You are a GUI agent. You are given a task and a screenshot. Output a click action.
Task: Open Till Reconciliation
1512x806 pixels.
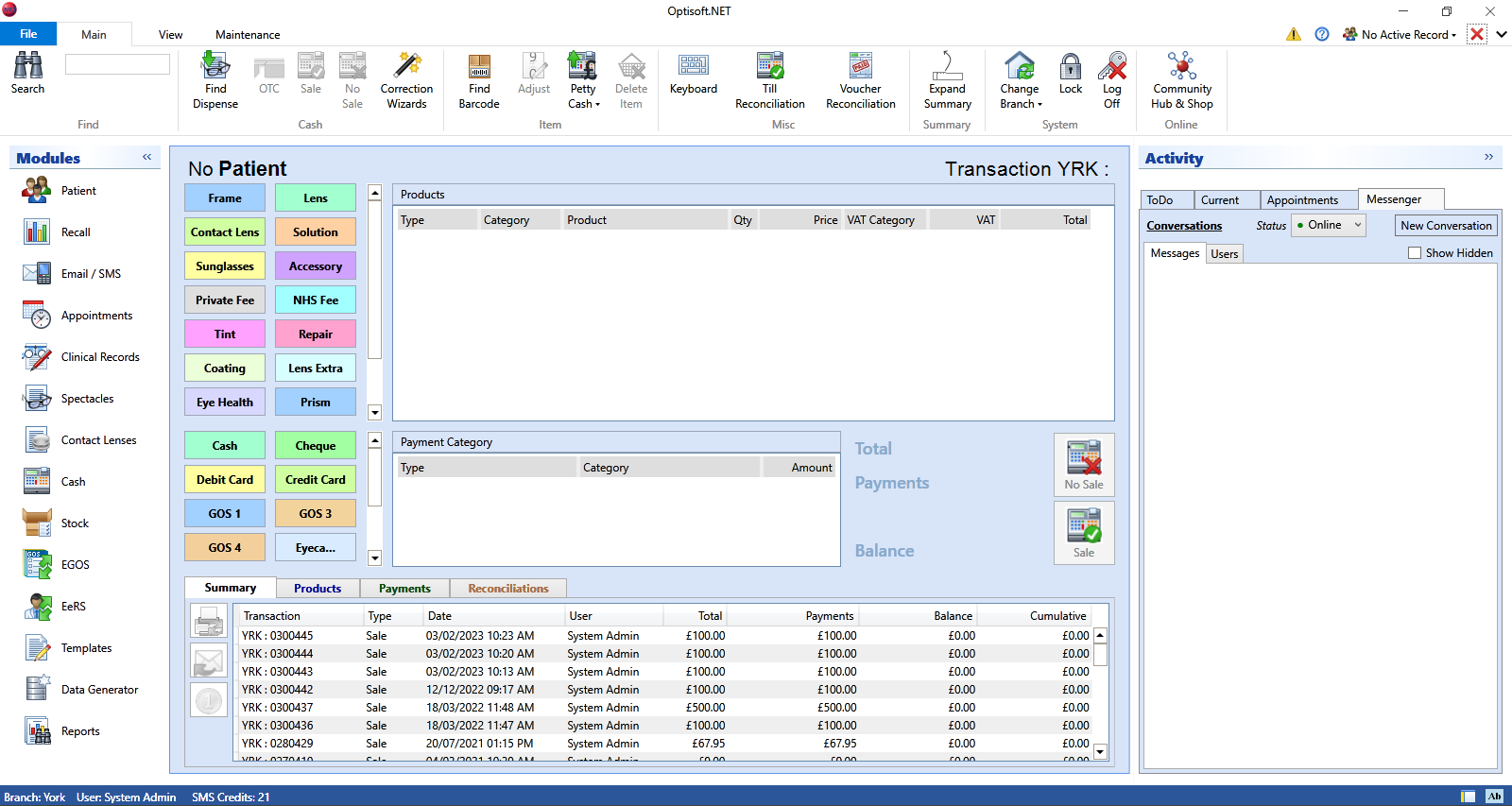[x=770, y=79]
